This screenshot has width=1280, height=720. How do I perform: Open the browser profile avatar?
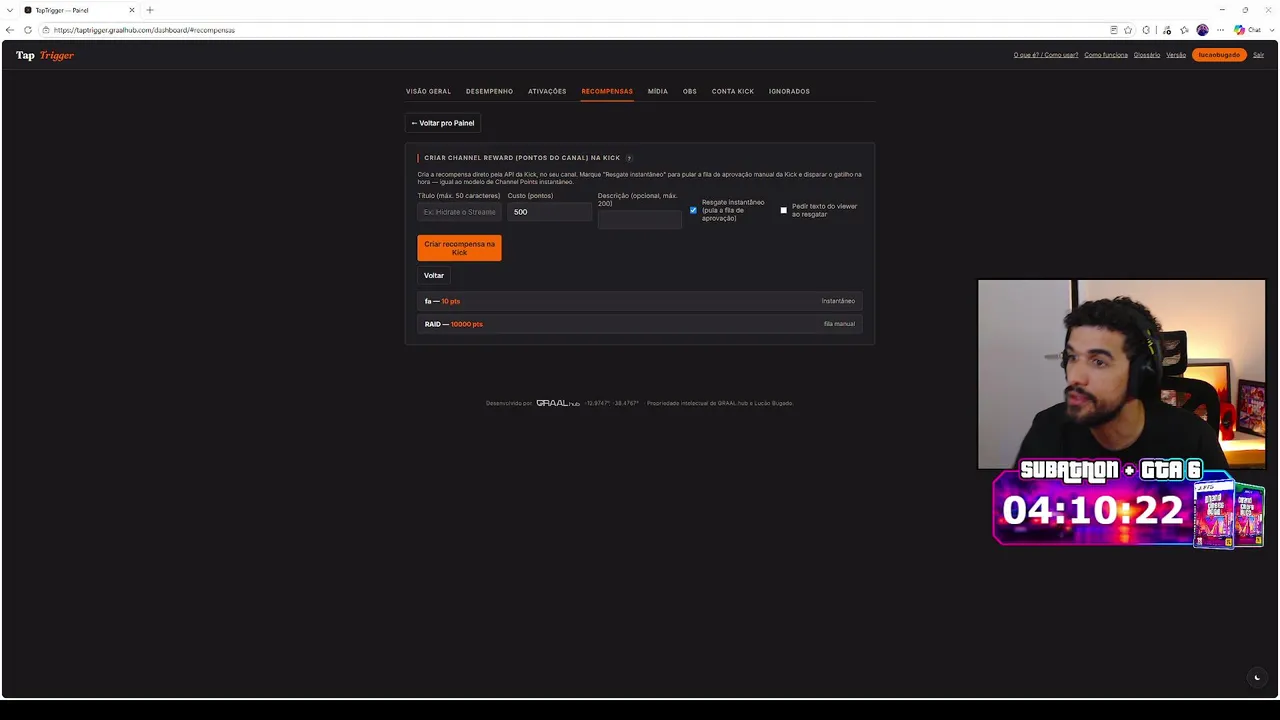pos(1202,30)
